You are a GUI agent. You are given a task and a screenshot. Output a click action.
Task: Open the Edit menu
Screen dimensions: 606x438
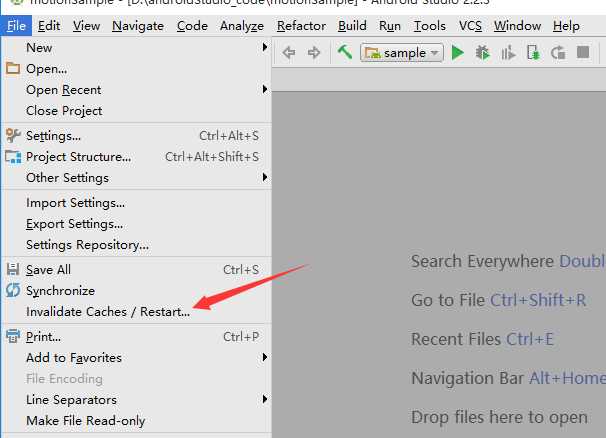49,26
